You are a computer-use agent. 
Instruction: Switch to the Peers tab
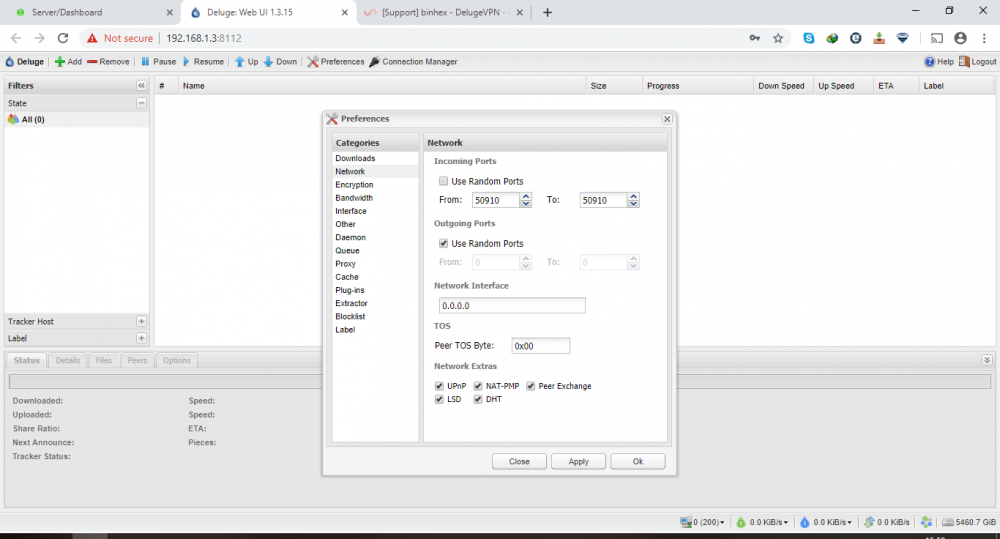137,360
